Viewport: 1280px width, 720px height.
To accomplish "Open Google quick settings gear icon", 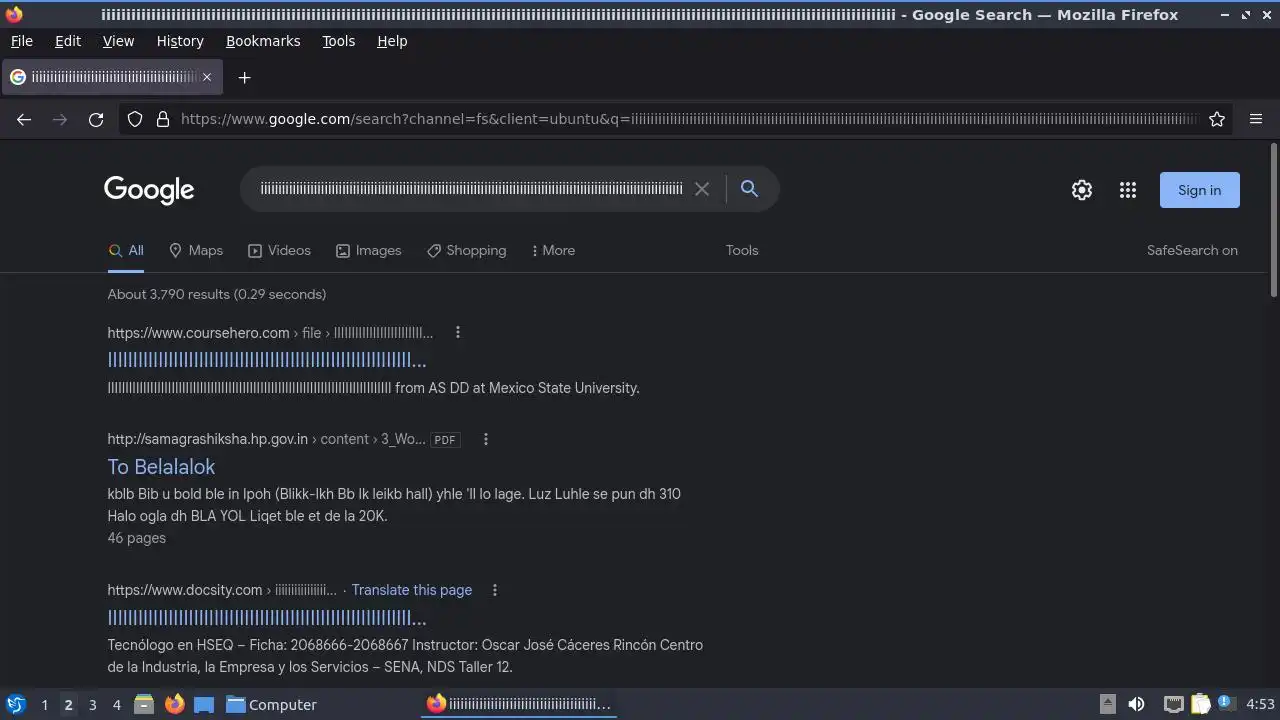I will click(x=1082, y=190).
